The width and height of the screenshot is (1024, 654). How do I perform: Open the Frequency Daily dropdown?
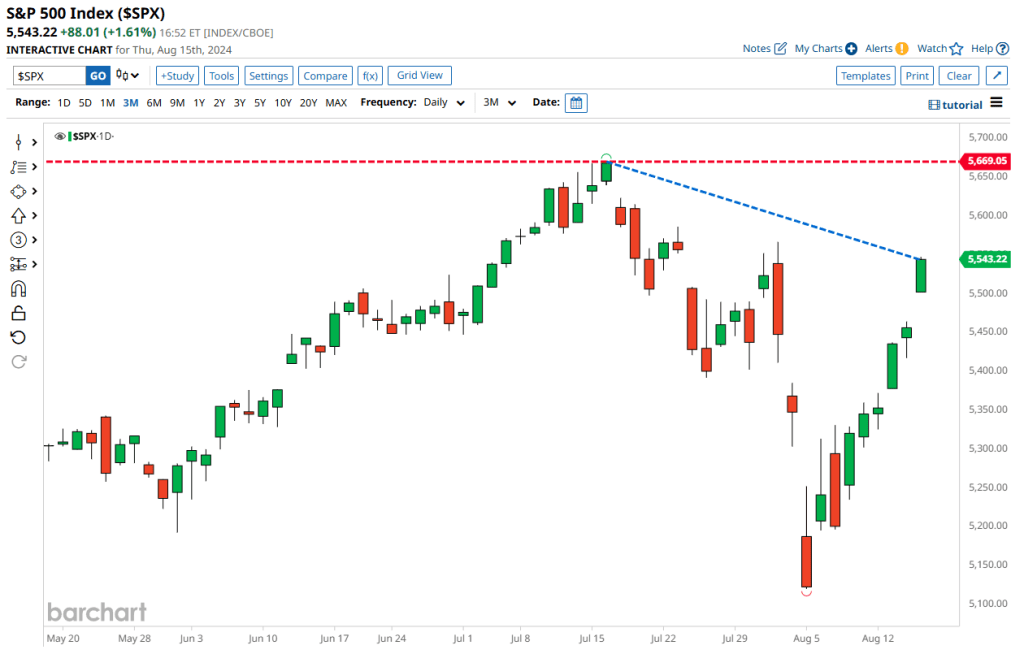[444, 103]
